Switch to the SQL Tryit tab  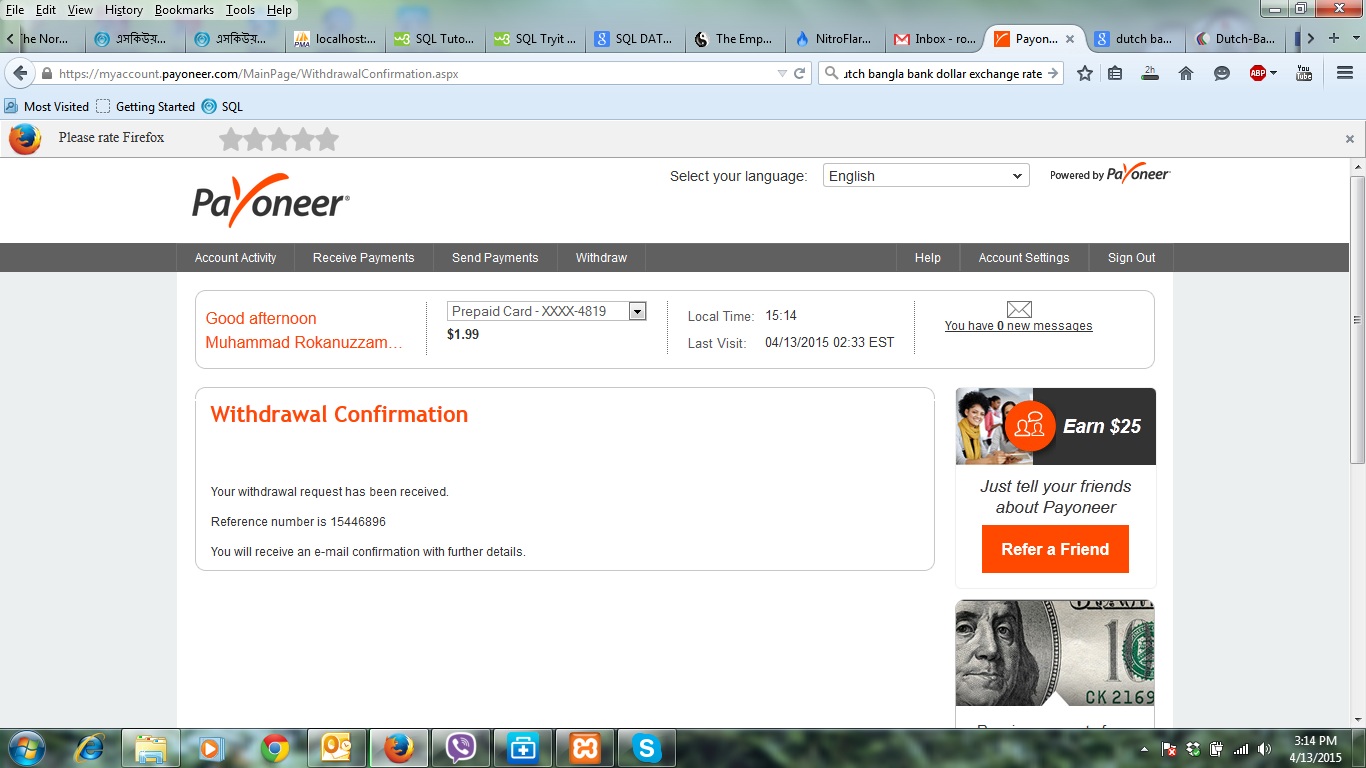536,39
